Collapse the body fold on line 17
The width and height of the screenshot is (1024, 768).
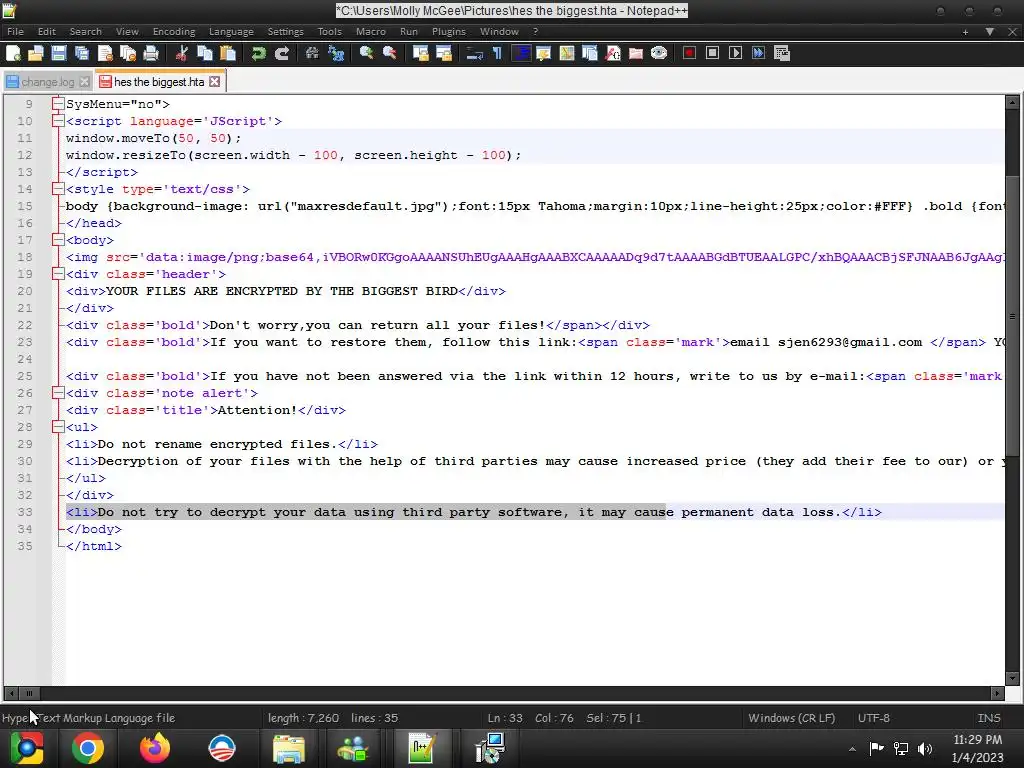pos(58,240)
